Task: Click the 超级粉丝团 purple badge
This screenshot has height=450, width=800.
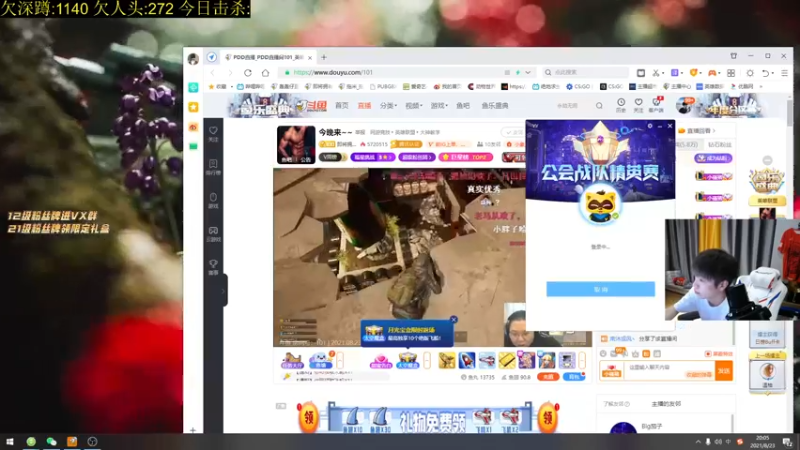Action: point(416,157)
